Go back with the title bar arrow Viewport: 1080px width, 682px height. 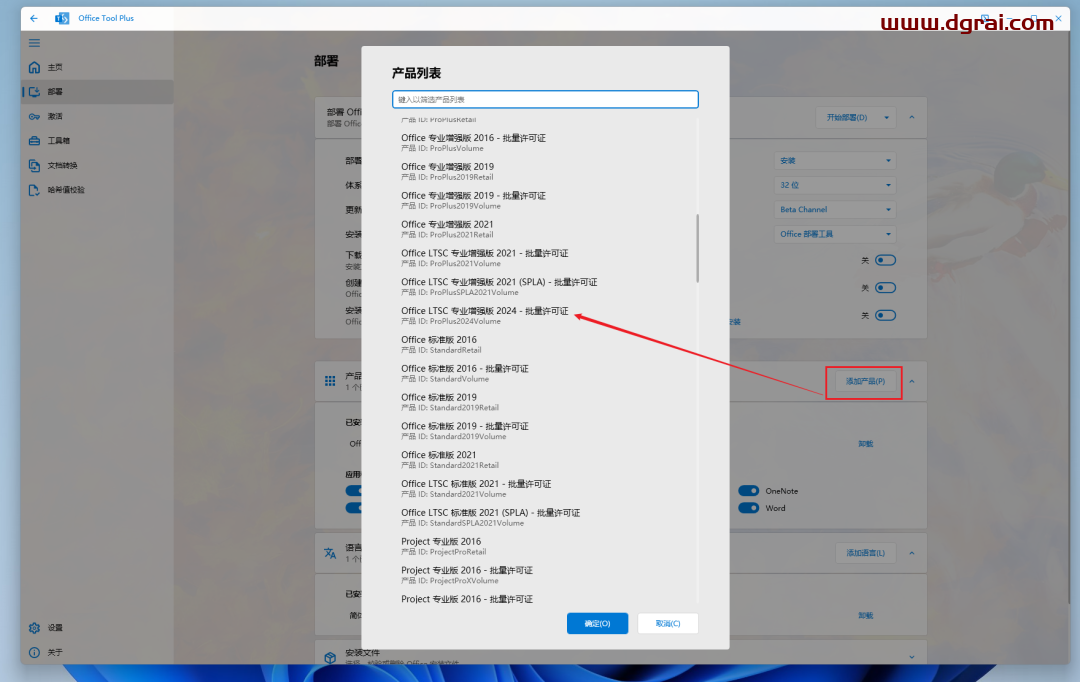[34, 18]
